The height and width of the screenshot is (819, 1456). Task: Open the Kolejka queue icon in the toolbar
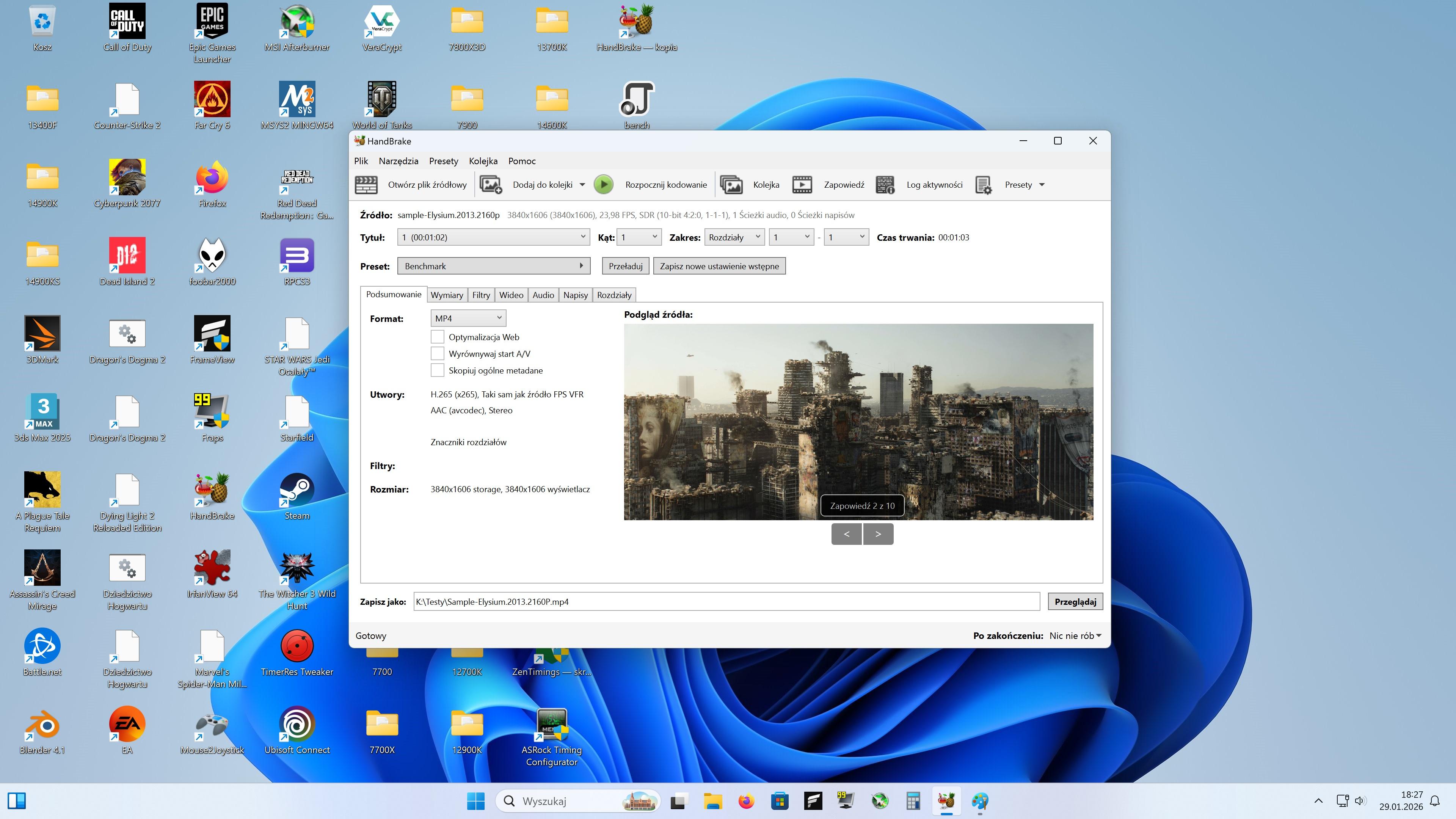click(x=731, y=185)
